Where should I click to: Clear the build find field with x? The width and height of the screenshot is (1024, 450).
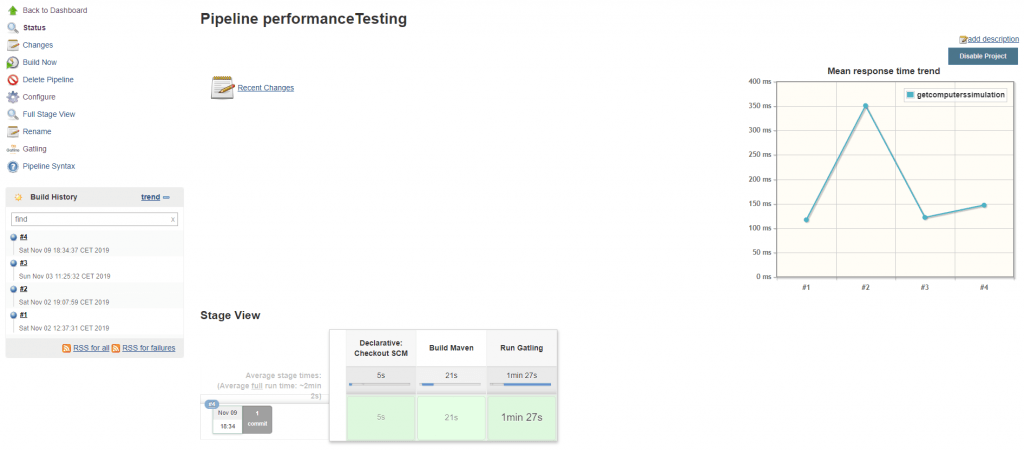point(172,220)
